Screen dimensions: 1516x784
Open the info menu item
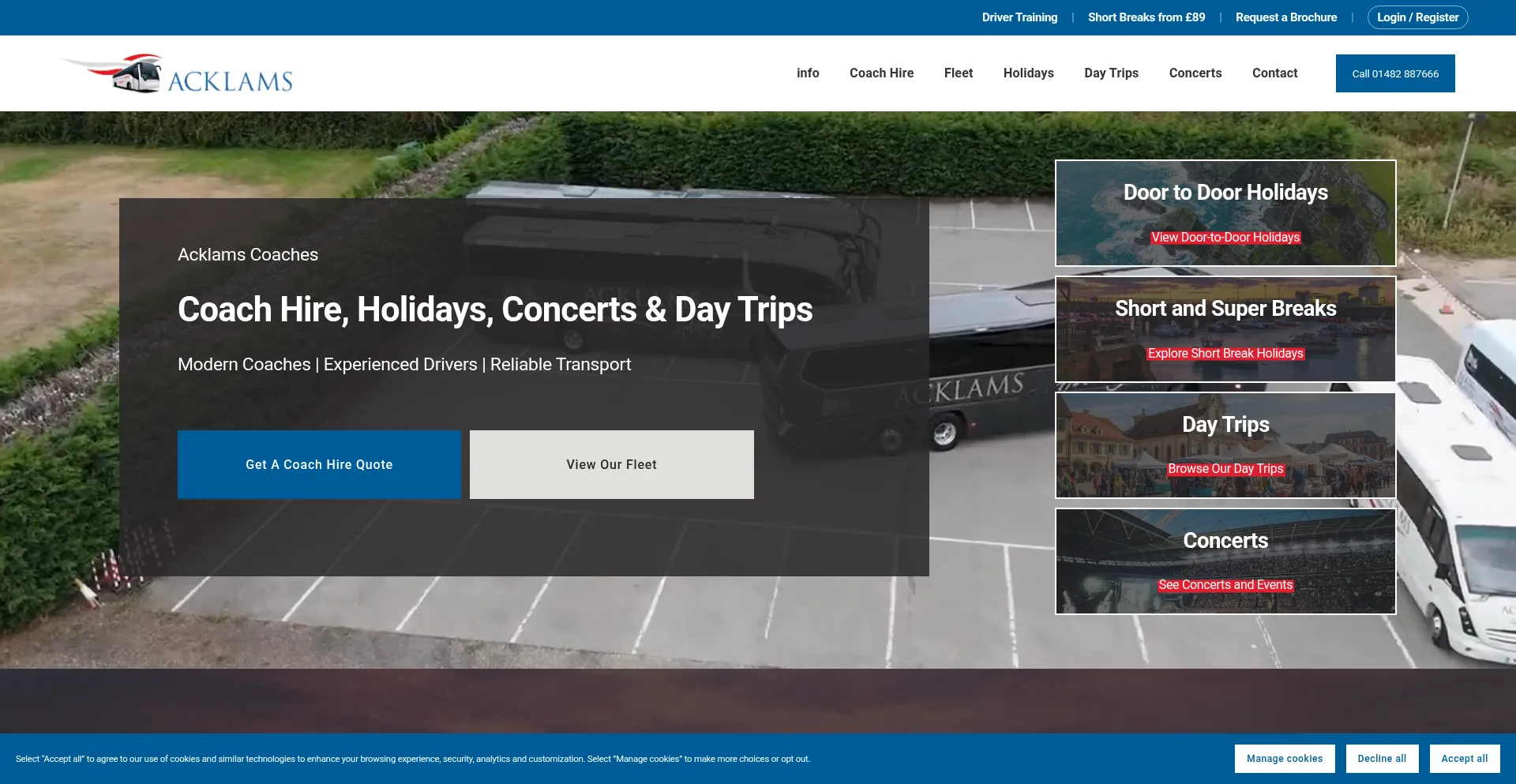click(x=808, y=73)
